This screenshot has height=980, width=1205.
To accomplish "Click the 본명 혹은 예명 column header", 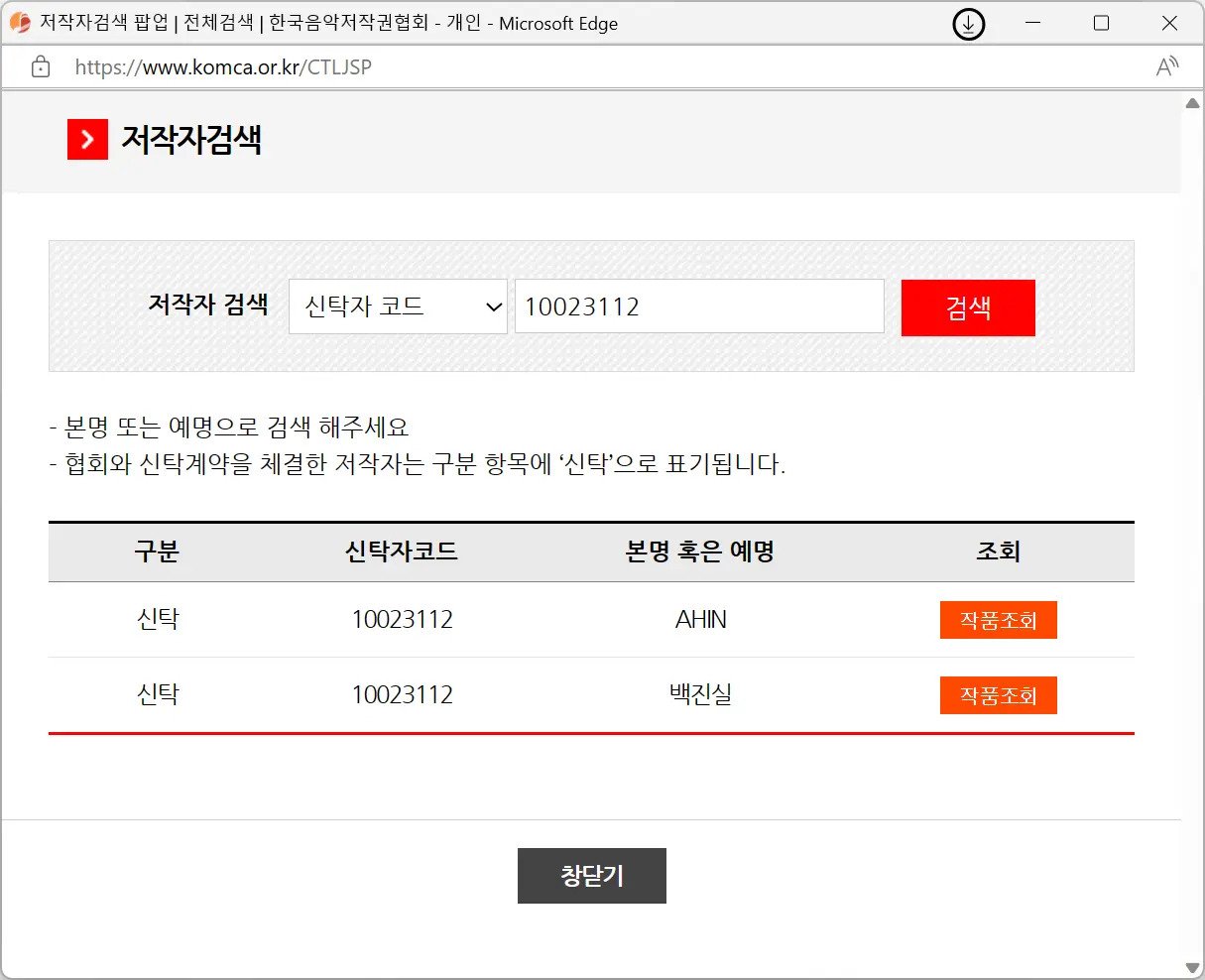I will click(700, 551).
